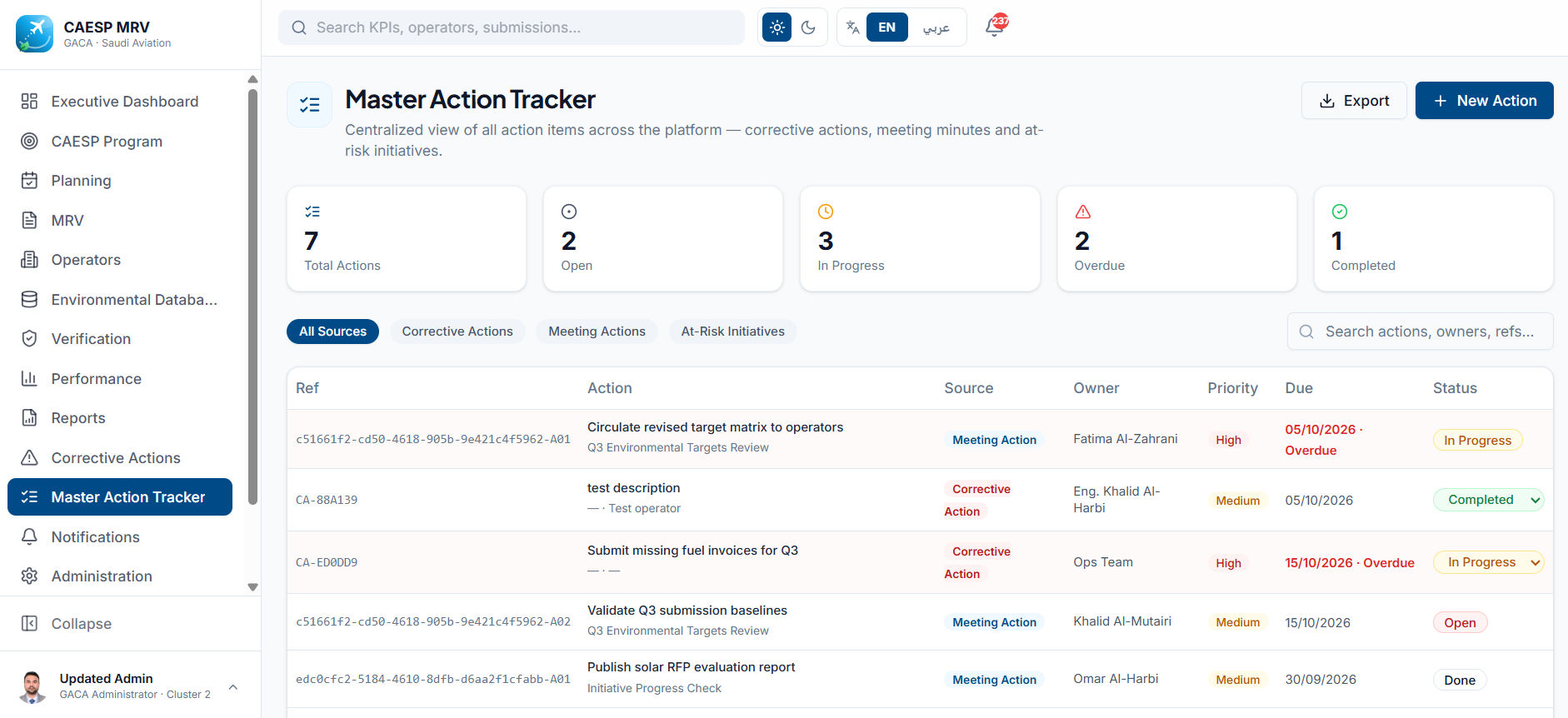The width and height of the screenshot is (1568, 718).
Task: Select the Corrective Actions filter tab
Action: (457, 332)
